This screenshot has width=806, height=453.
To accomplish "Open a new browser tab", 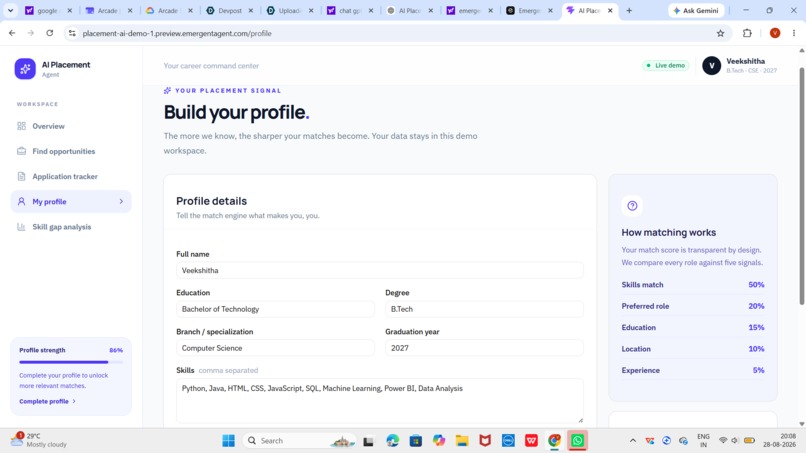I will [x=629, y=10].
